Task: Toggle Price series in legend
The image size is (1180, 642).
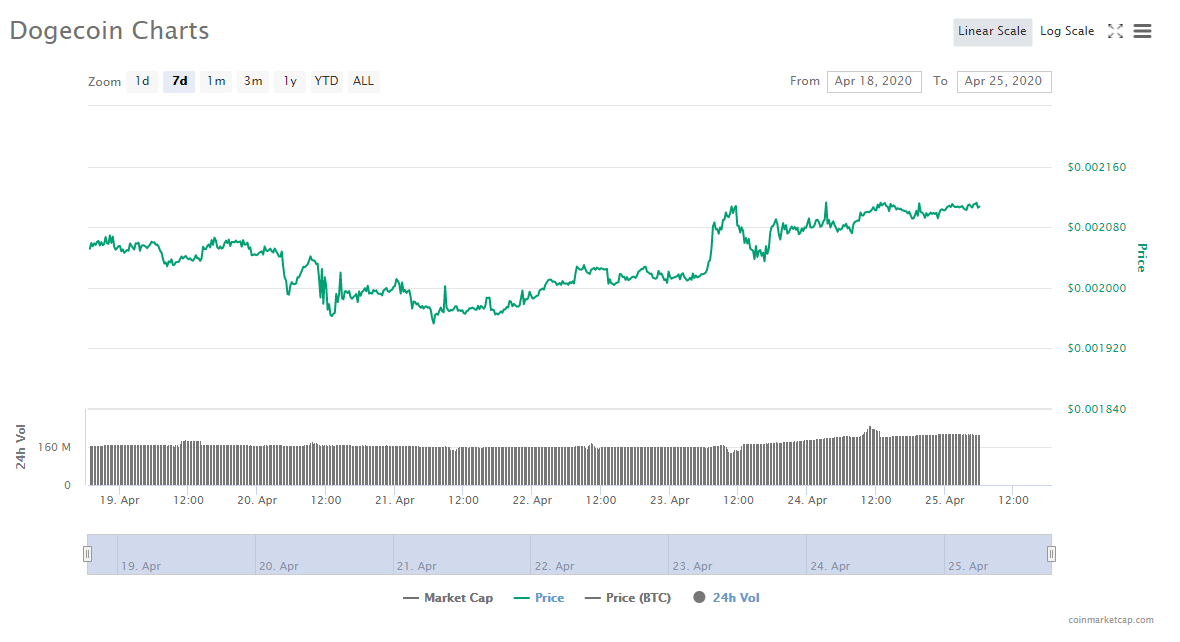Action: 539,598
